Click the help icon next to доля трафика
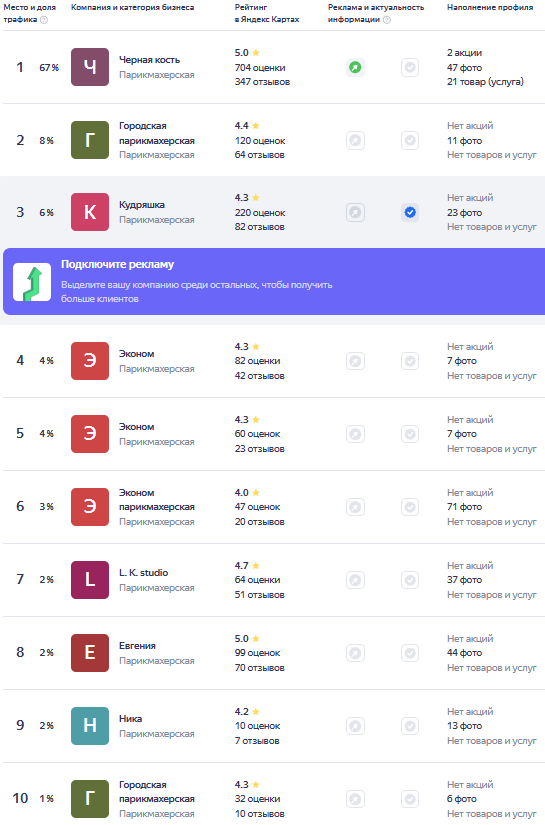This screenshot has width=545, height=825. coord(44,20)
